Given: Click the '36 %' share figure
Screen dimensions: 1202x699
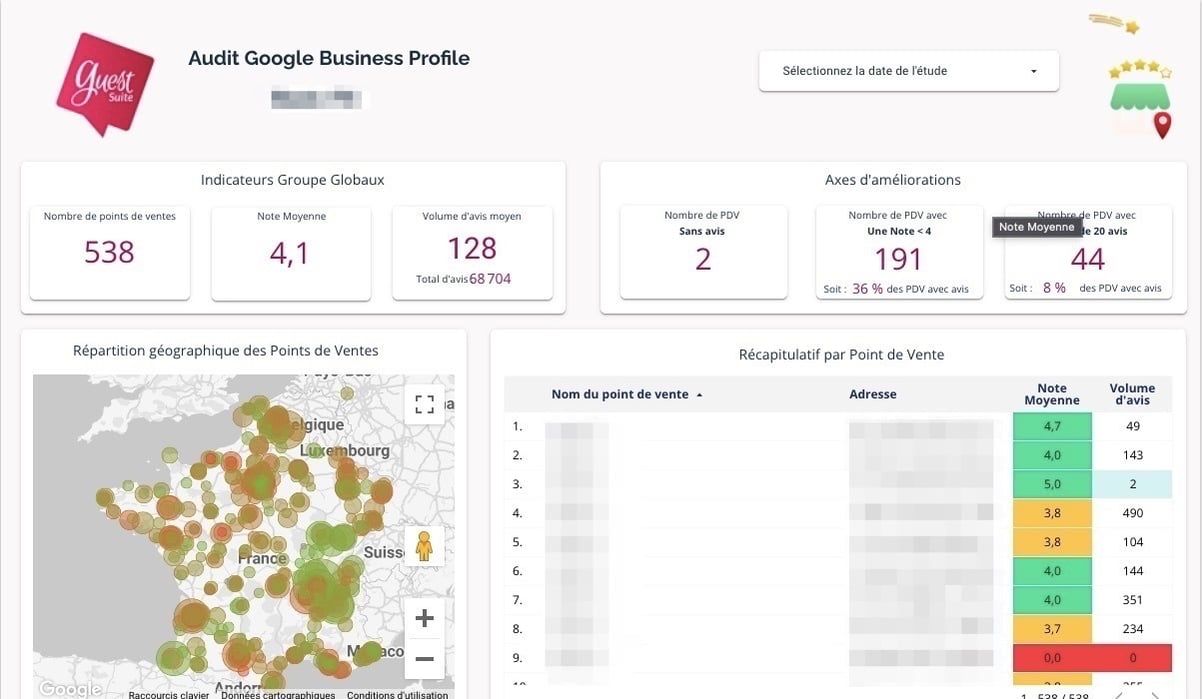Looking at the screenshot, I should (x=867, y=288).
